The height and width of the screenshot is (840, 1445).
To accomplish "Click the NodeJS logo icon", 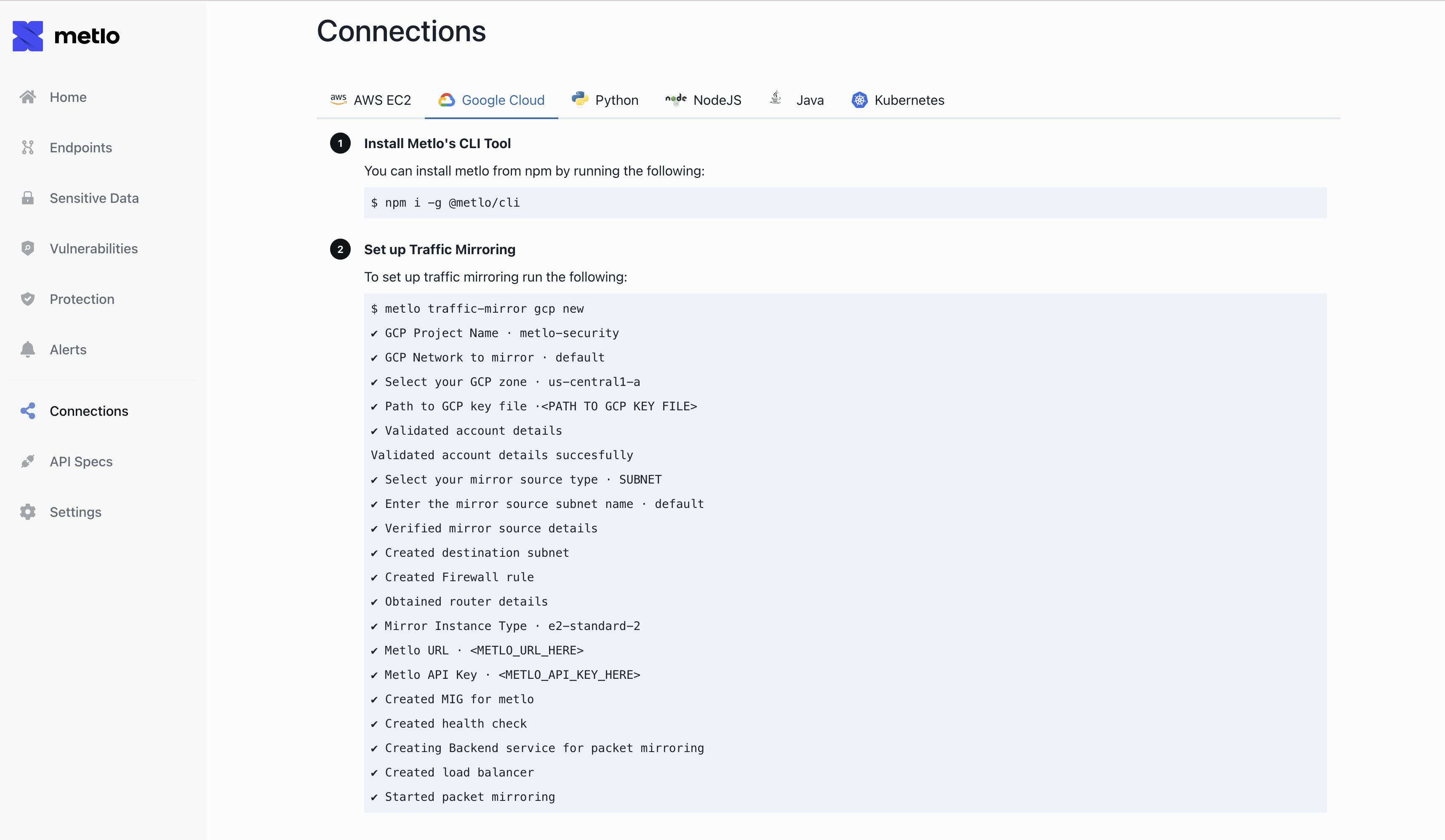I will (x=675, y=99).
